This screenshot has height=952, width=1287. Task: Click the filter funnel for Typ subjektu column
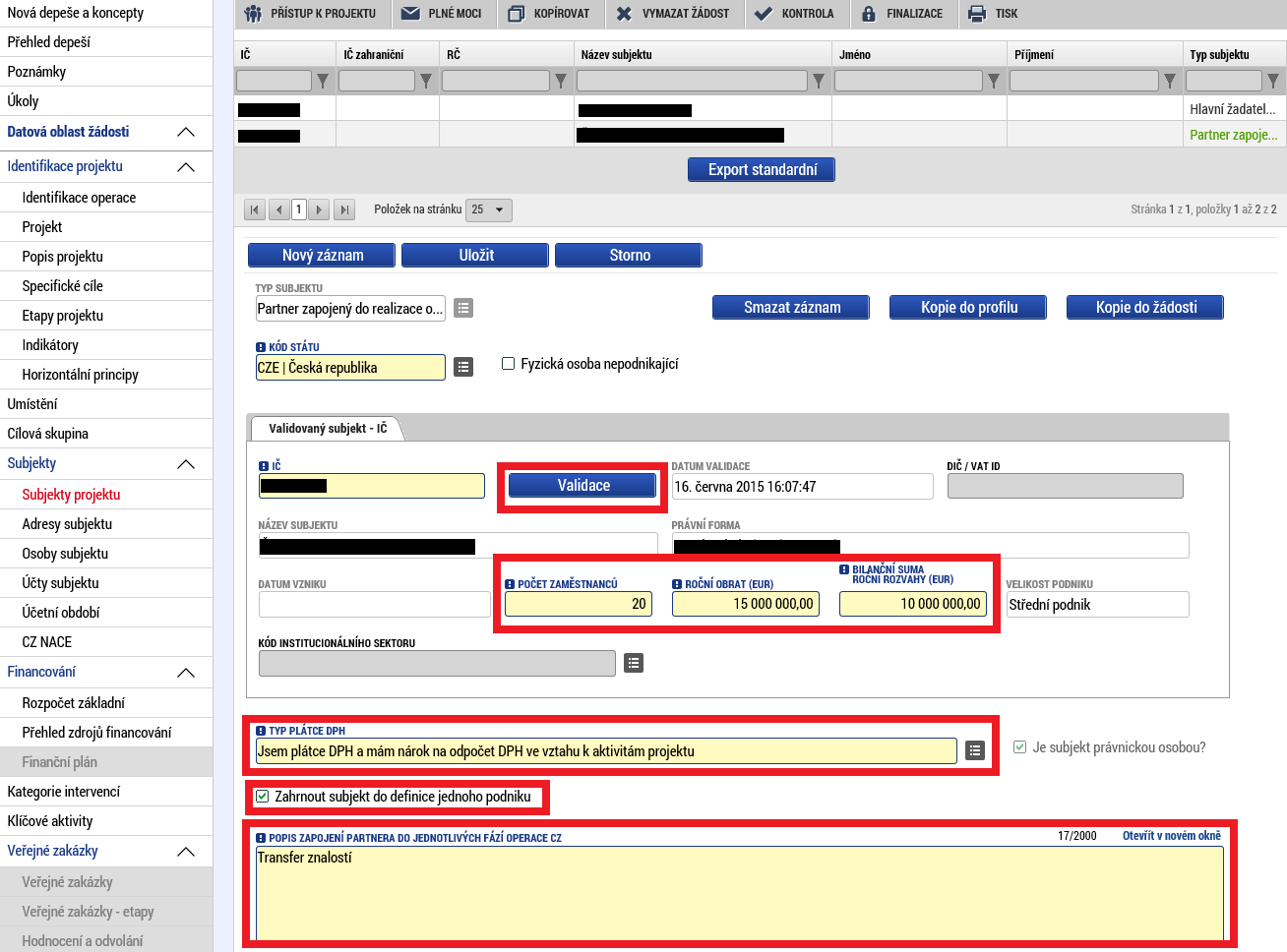(1273, 81)
